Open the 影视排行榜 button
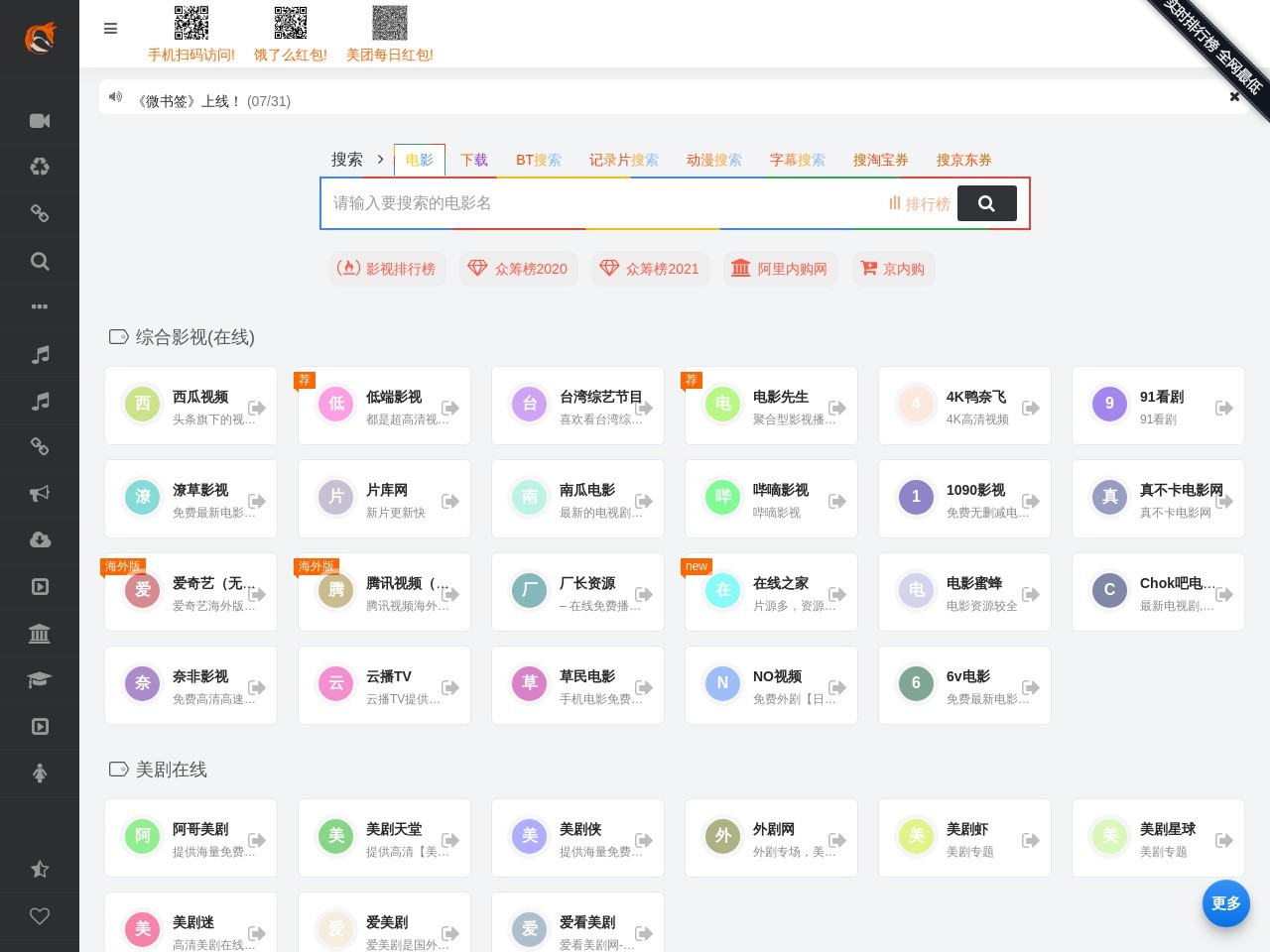 click(387, 269)
